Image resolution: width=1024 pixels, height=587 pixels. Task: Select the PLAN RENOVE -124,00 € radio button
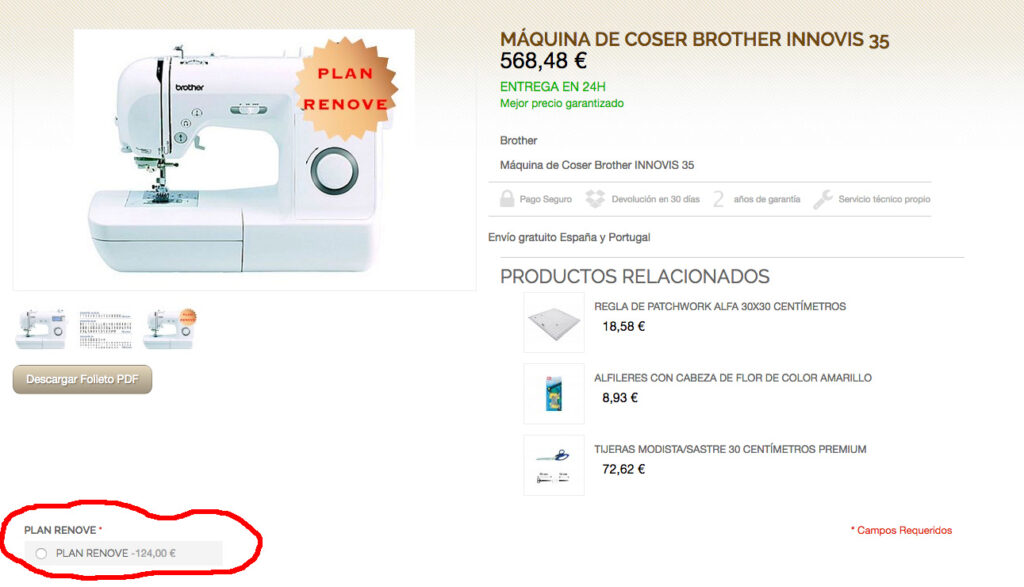coord(41,554)
